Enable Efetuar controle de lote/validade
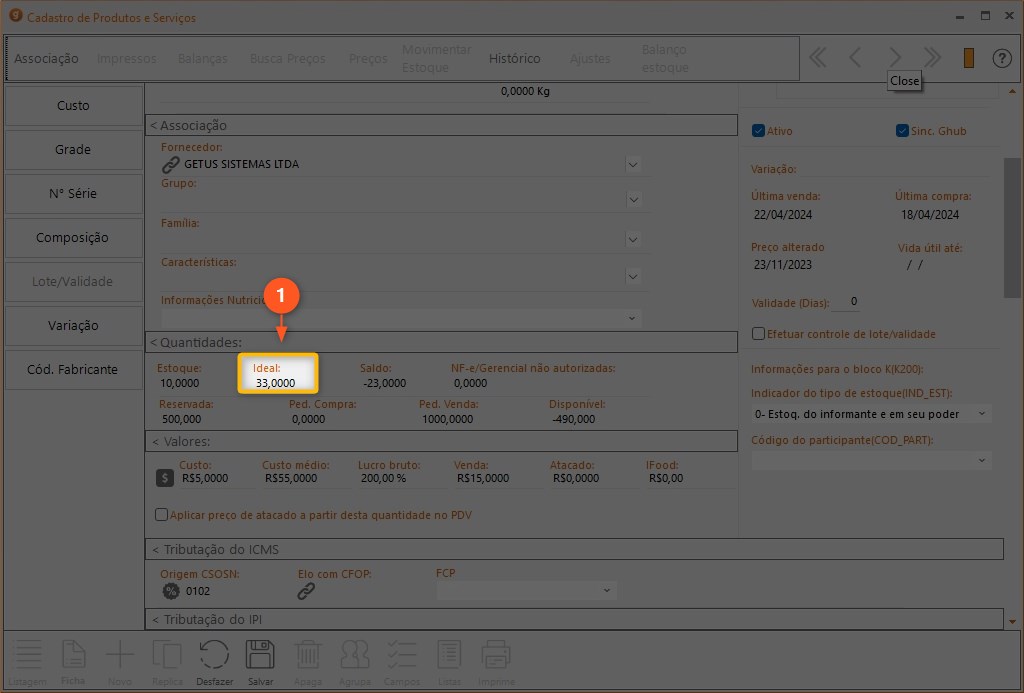Image resolution: width=1024 pixels, height=693 pixels. 758,334
